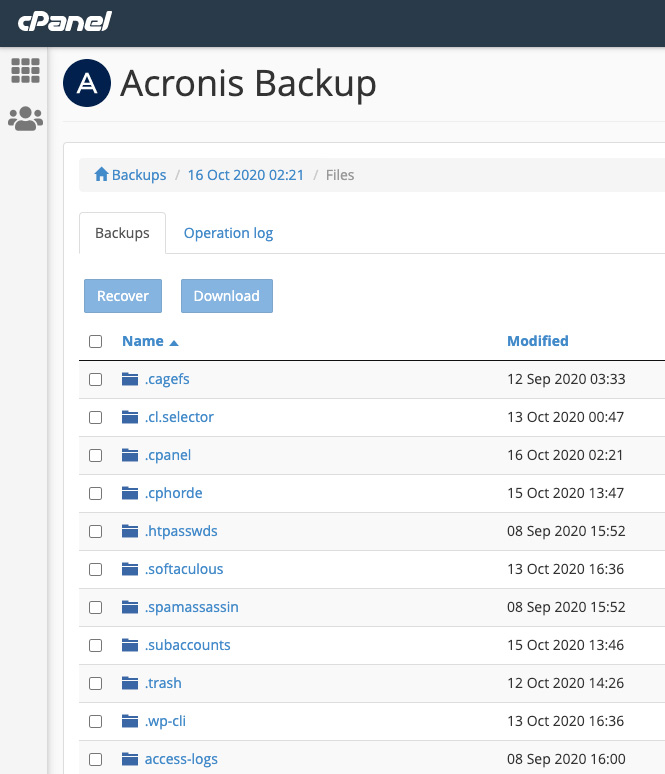Click the access-logs folder icon
665x774 pixels.
(129, 759)
